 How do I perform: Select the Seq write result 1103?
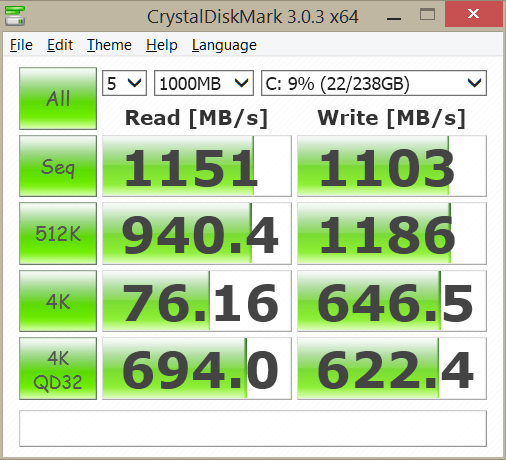point(392,166)
